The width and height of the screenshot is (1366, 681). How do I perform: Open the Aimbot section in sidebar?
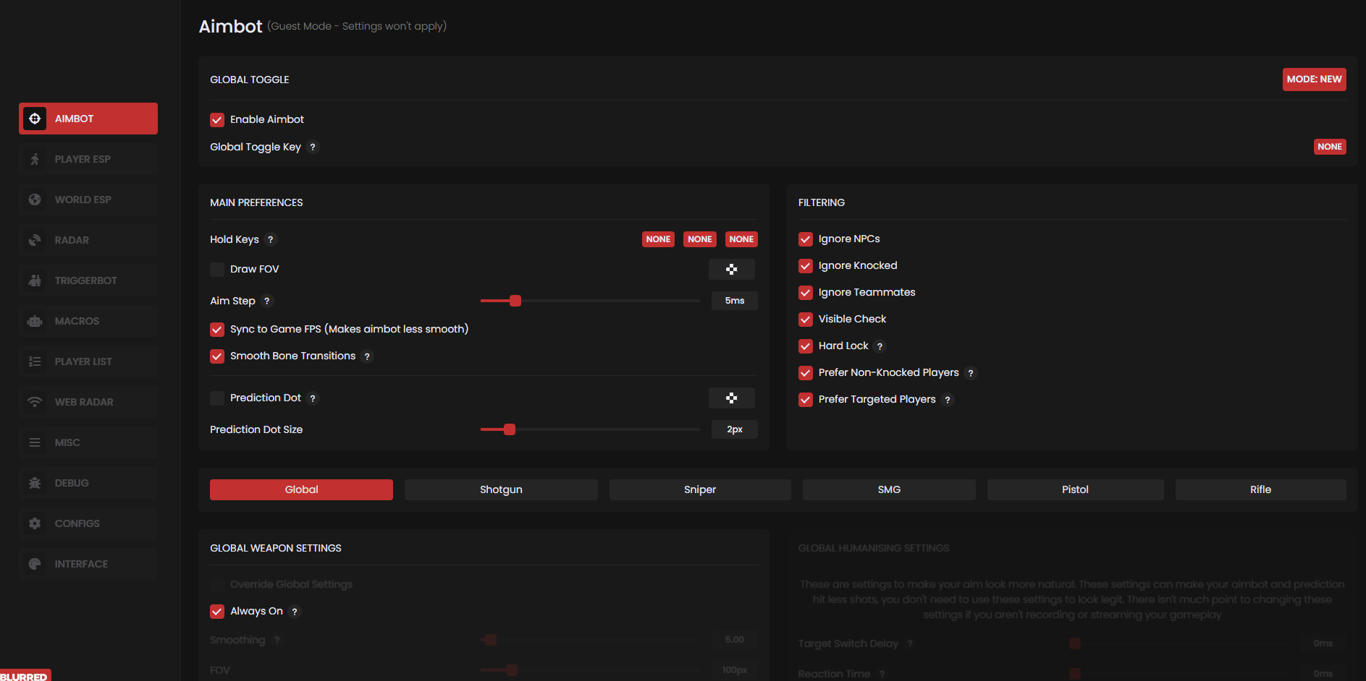(88, 118)
